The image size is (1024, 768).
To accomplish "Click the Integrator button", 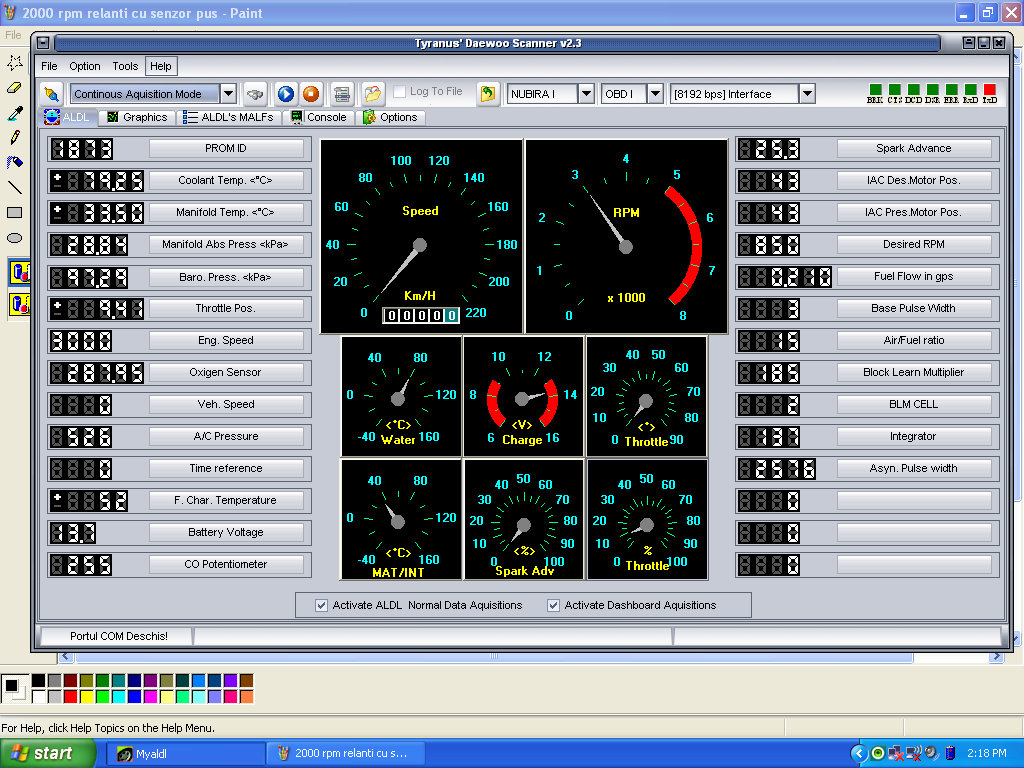I will 914,436.
